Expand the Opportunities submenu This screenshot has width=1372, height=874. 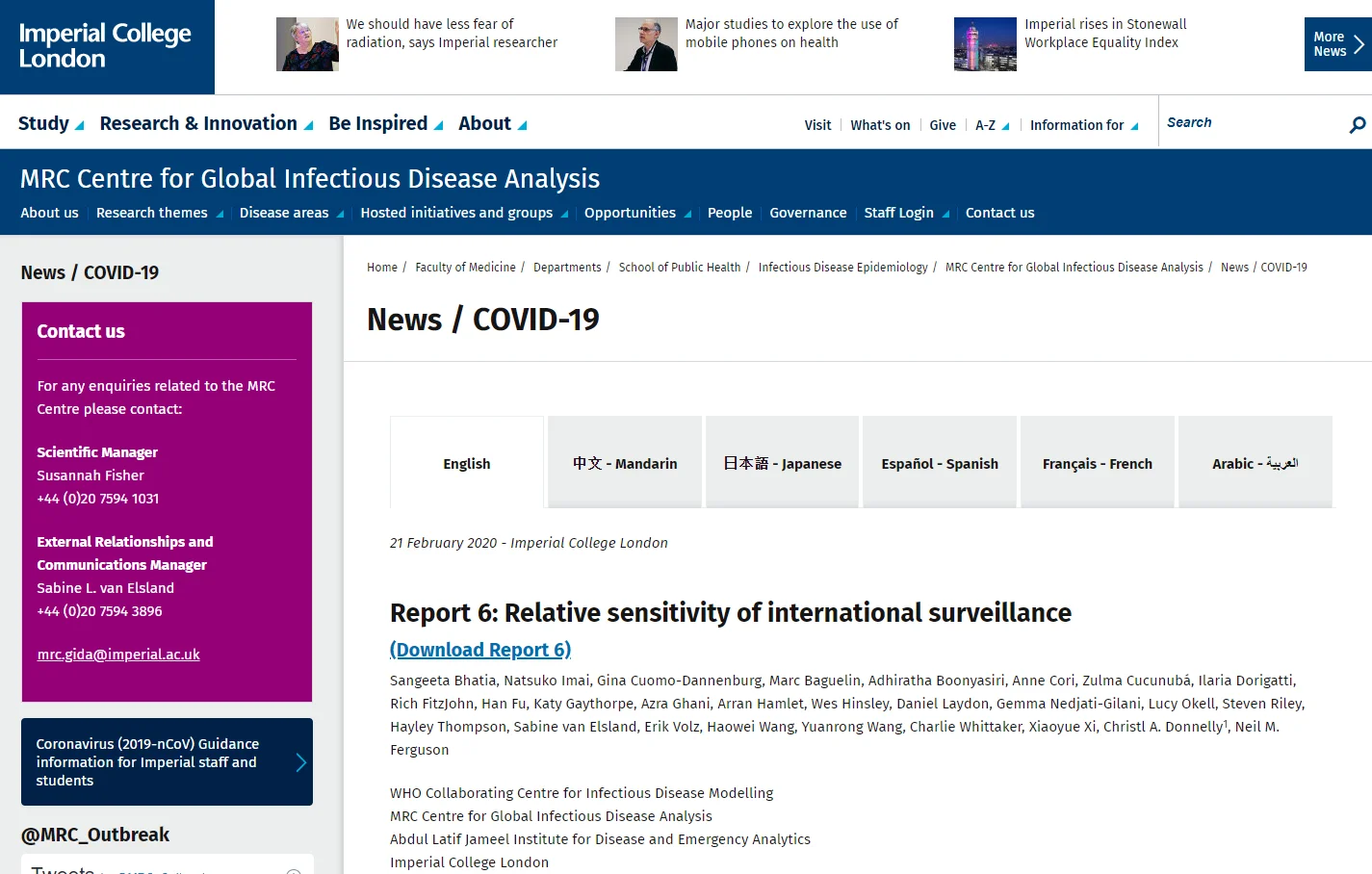[637, 213]
